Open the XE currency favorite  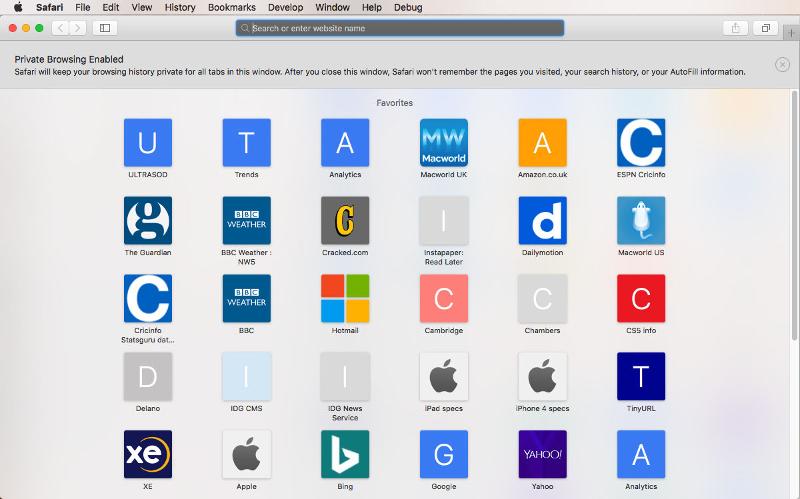pyautogui.click(x=147, y=454)
